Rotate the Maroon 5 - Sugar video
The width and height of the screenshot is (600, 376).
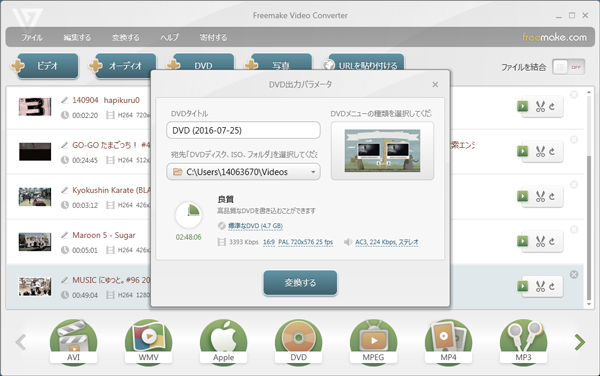coord(552,241)
